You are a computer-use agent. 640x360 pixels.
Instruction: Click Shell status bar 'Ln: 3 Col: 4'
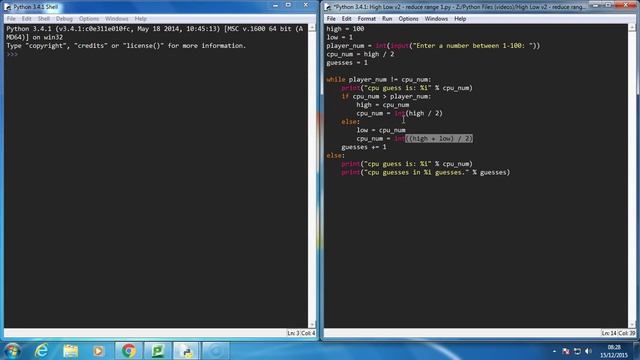coord(301,333)
